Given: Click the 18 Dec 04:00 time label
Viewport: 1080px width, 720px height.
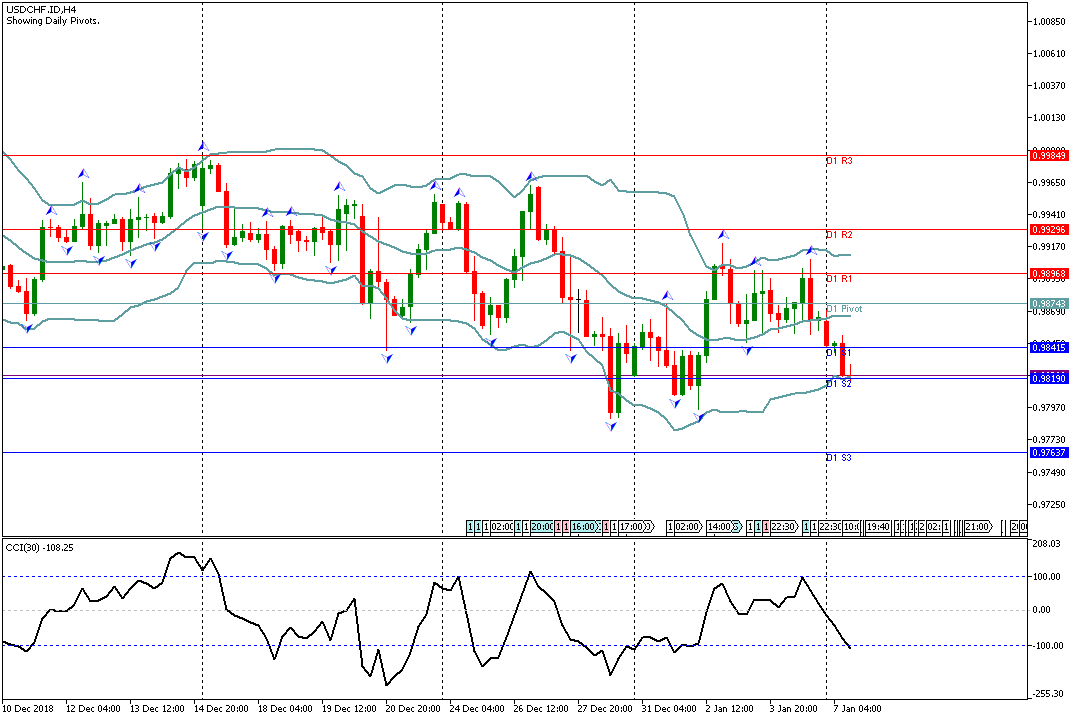Looking at the screenshot, I should click(285, 709).
